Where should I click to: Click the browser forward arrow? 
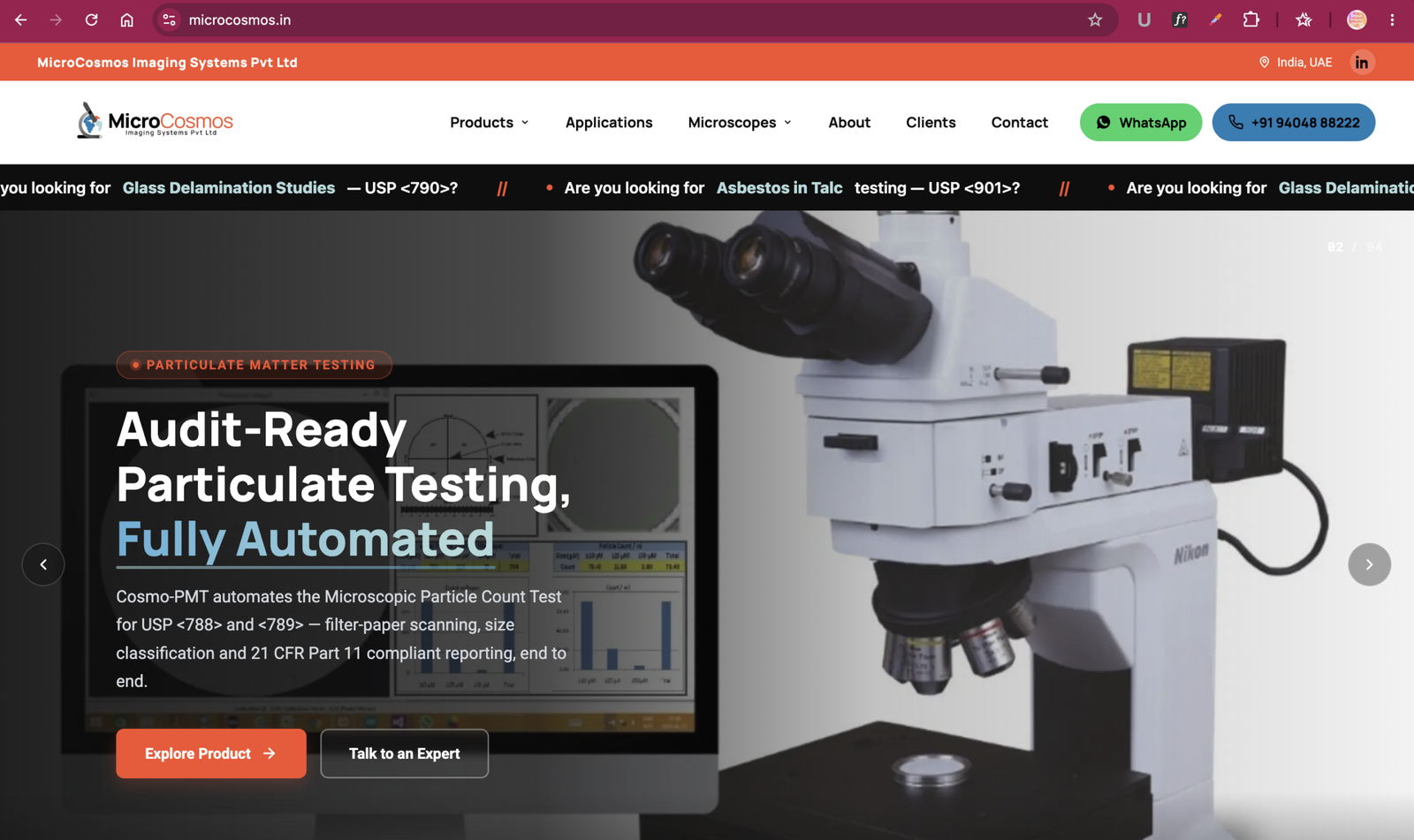click(56, 19)
